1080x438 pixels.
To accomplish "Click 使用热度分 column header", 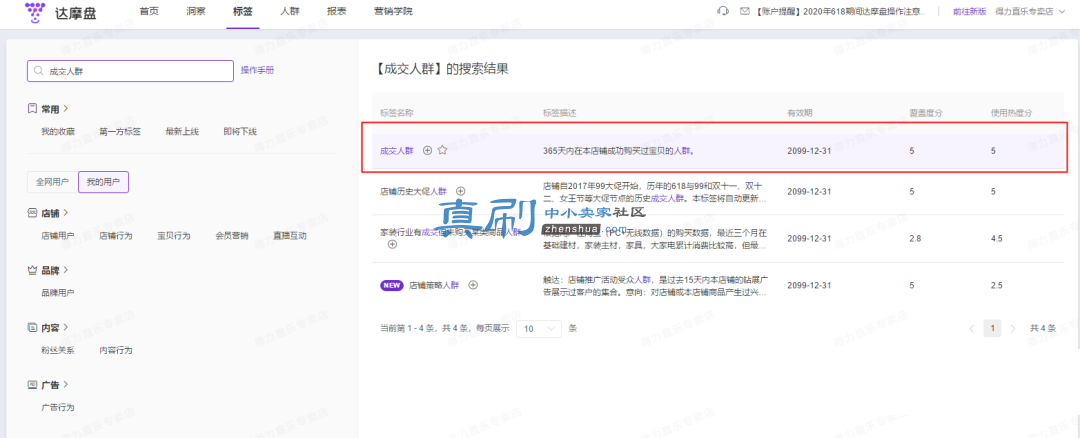I will tap(1012, 112).
